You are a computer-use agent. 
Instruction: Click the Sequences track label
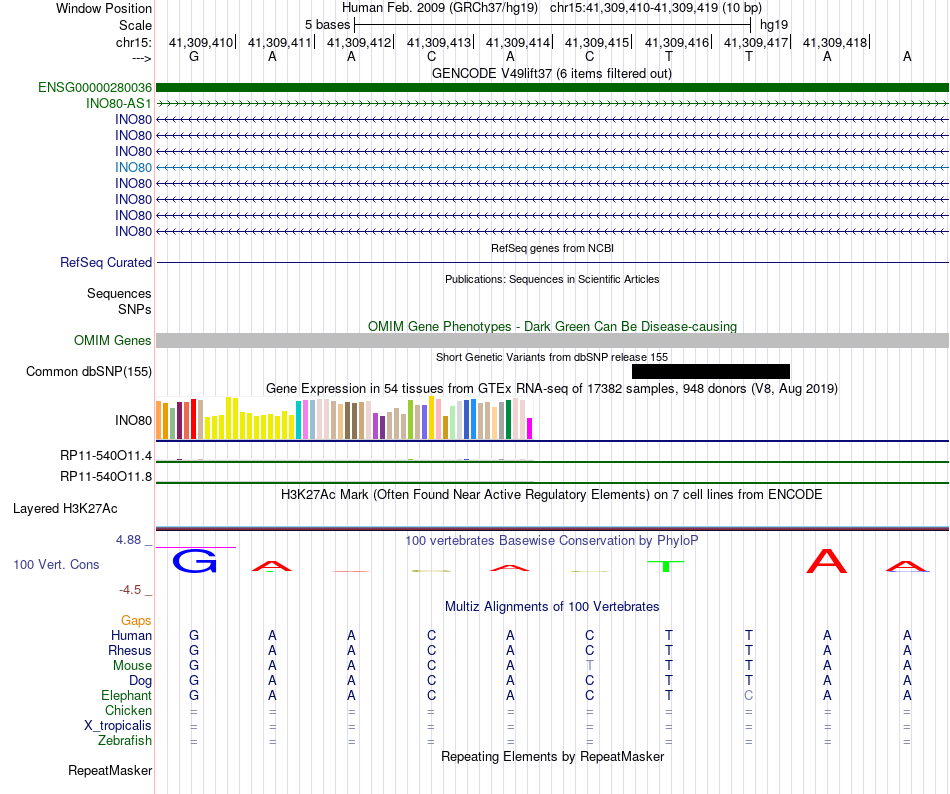tap(119, 293)
